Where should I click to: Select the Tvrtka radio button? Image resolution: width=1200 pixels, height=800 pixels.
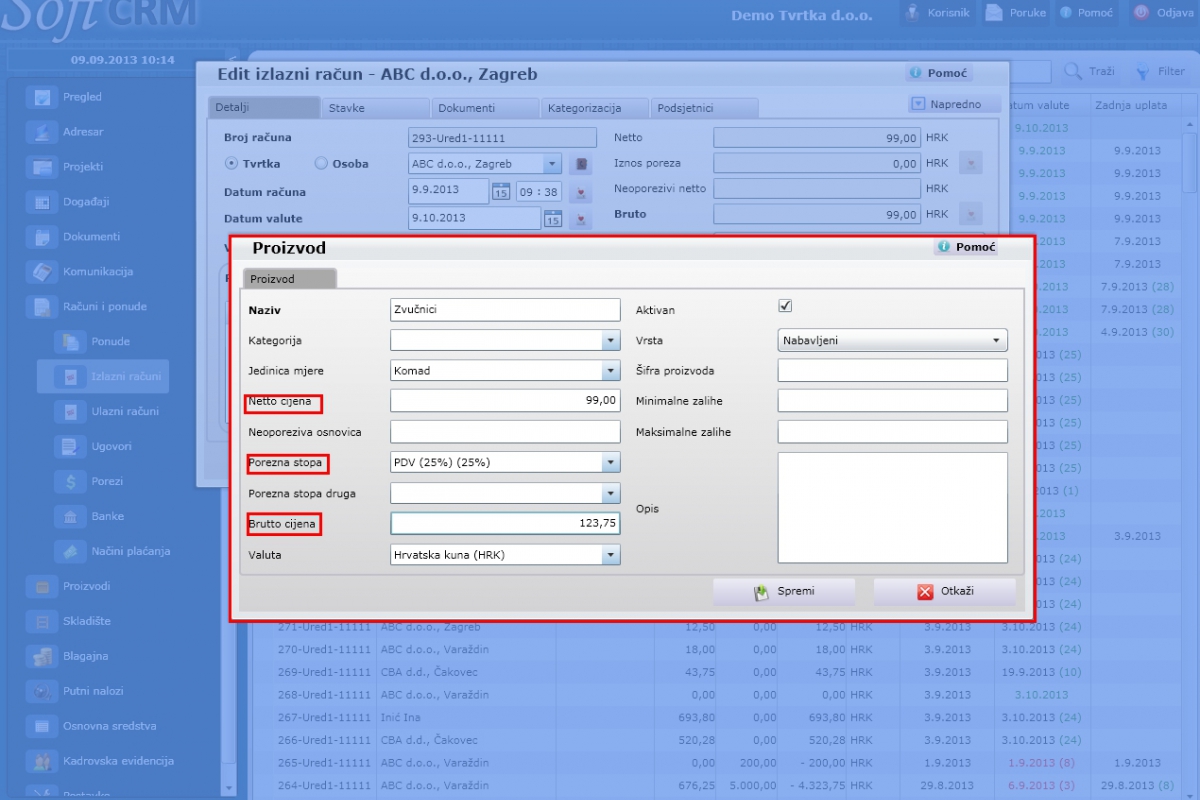point(231,164)
